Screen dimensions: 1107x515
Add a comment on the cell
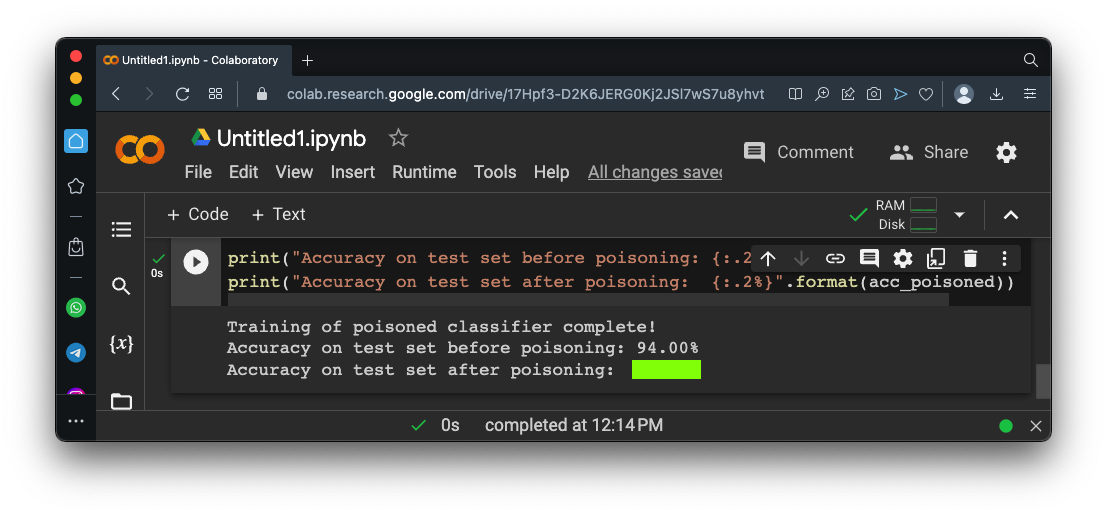[x=869, y=259]
